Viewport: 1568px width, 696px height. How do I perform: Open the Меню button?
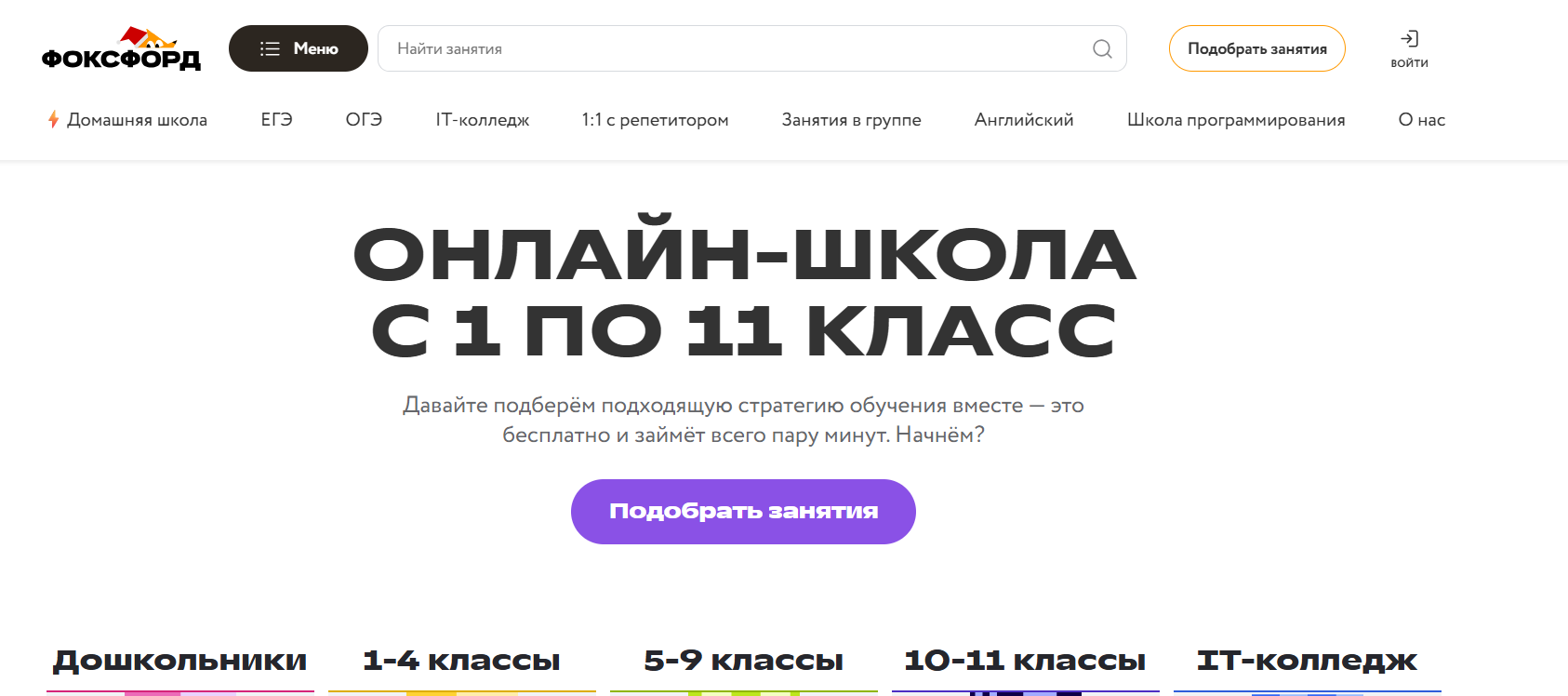tap(299, 48)
